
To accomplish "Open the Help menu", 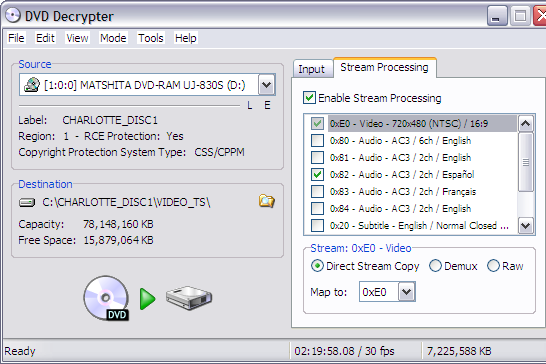I will pyautogui.click(x=186, y=38).
